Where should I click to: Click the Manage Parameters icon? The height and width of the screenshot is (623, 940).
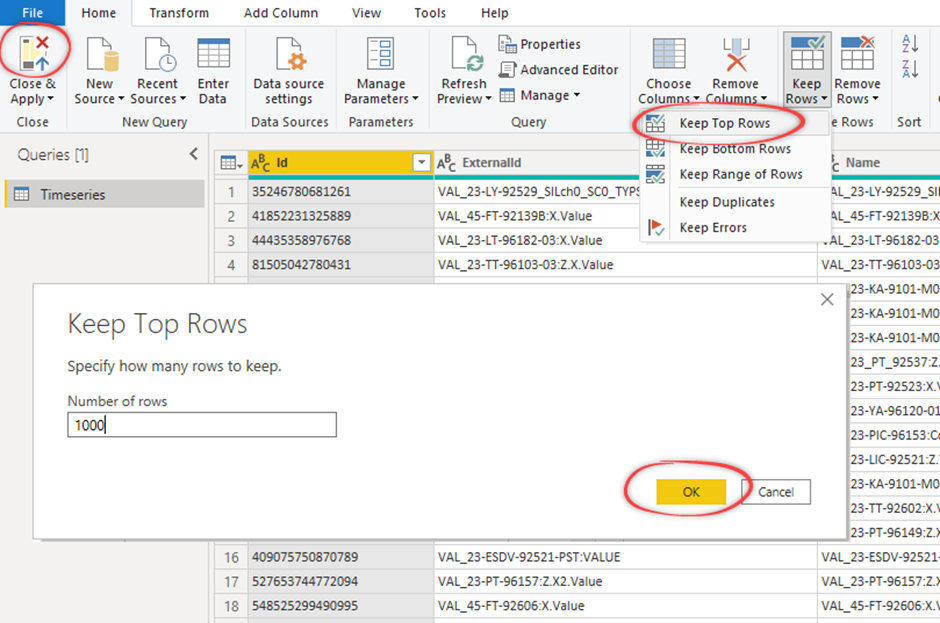(x=381, y=54)
